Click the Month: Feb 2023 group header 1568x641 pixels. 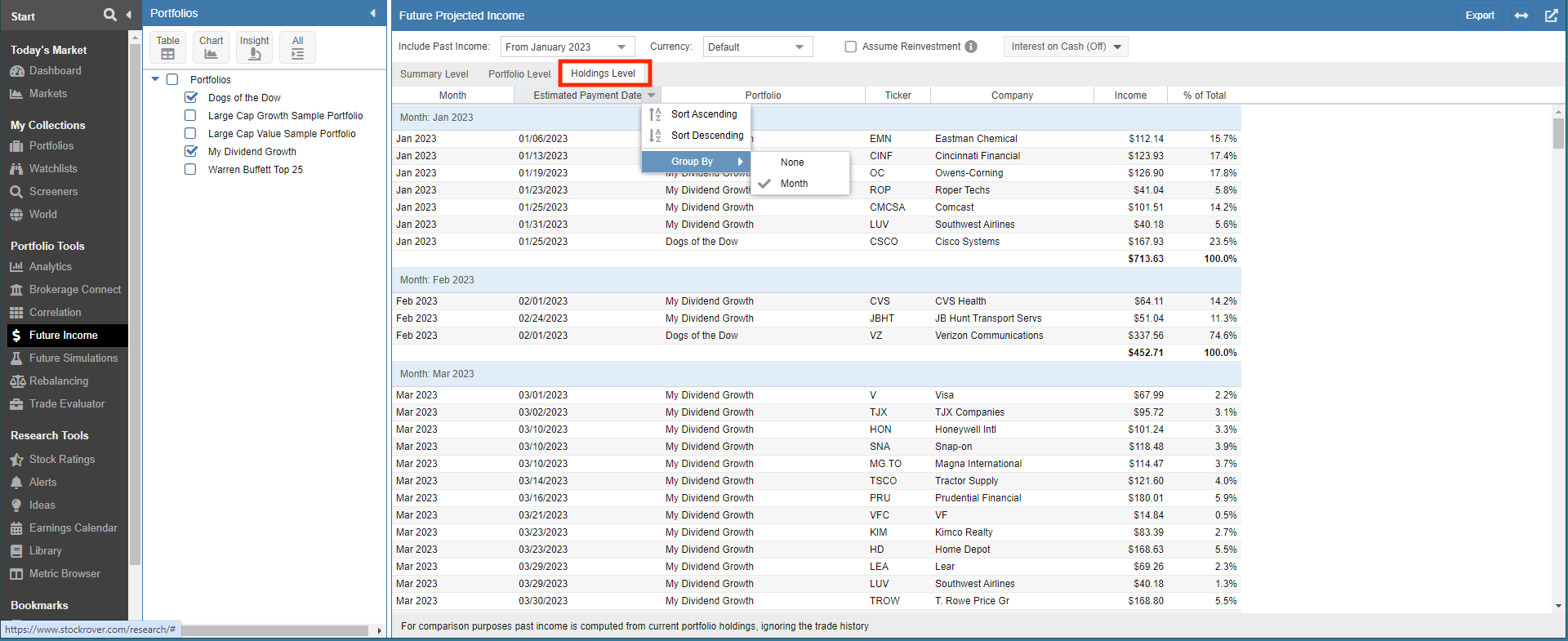[816, 280]
